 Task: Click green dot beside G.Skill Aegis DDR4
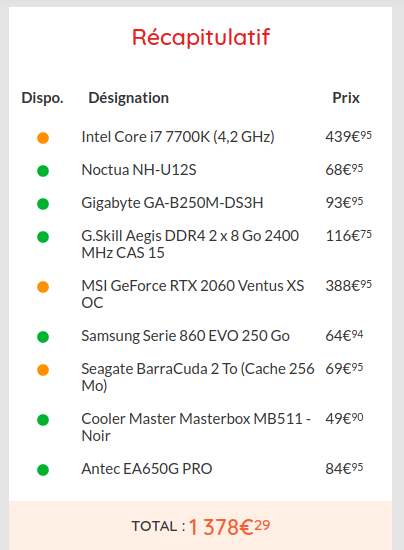point(43,237)
